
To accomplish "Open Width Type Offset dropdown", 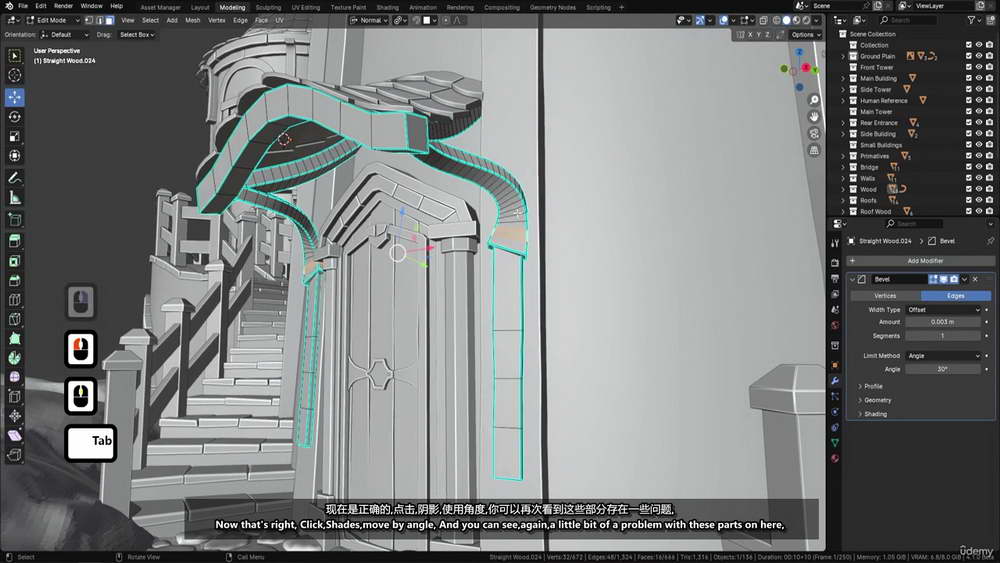I will pyautogui.click(x=943, y=309).
